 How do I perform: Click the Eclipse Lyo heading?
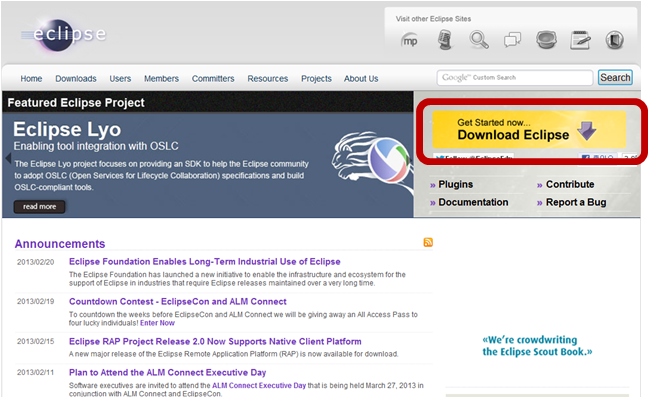pos(67,129)
